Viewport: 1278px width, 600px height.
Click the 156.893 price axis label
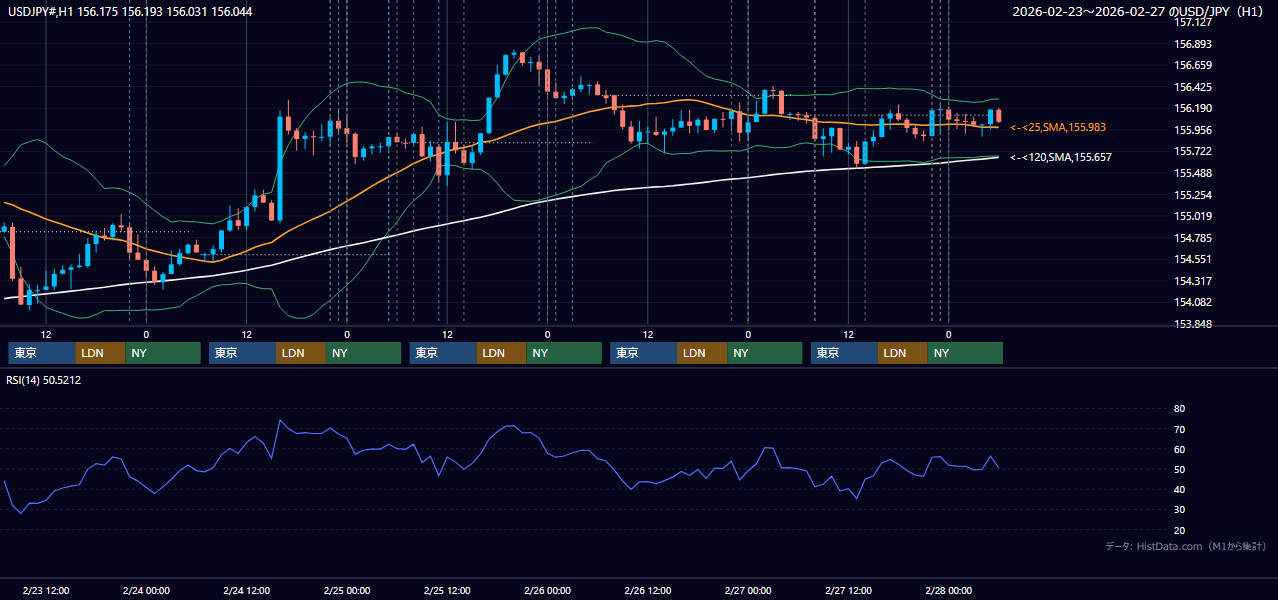1192,44
